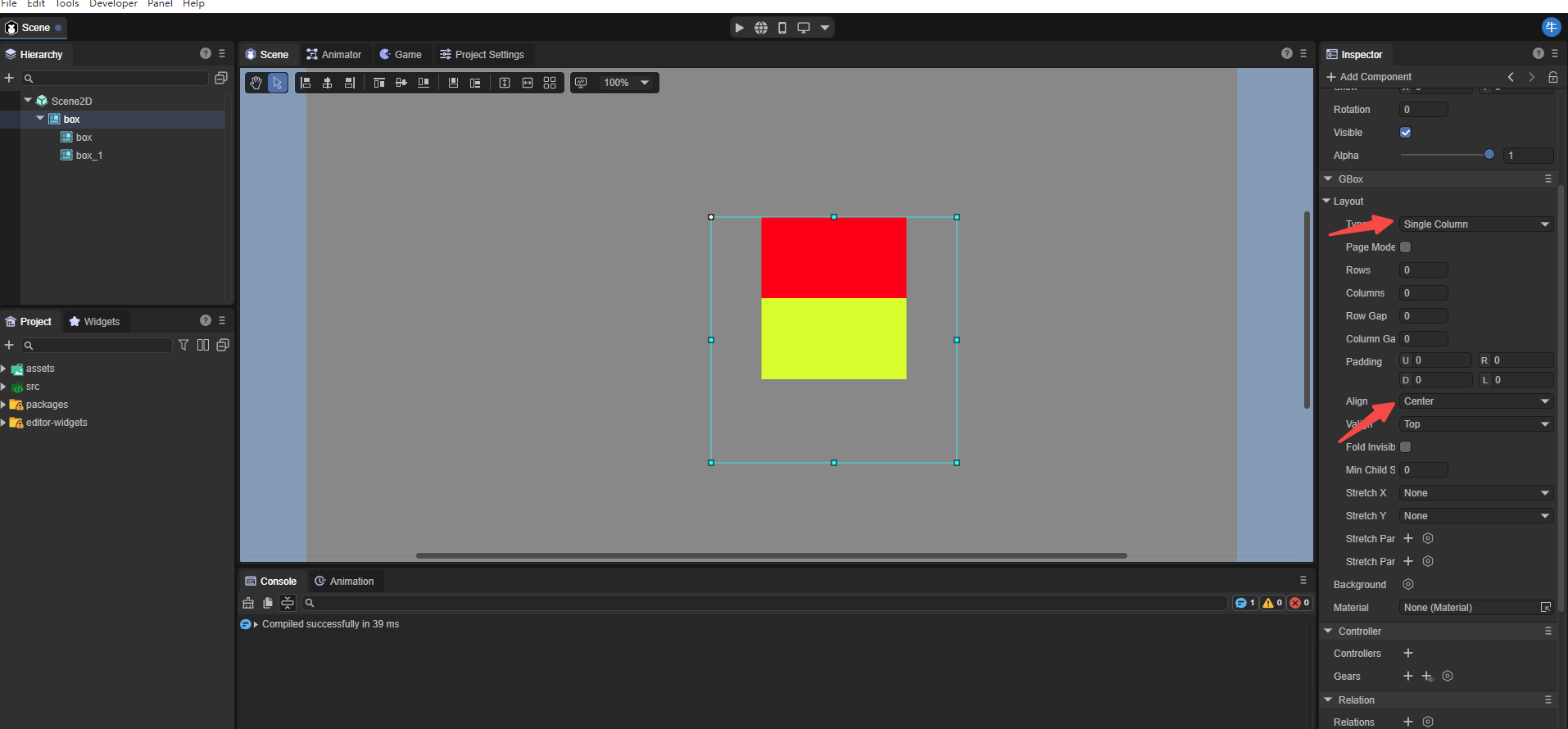
Task: Open the Project Settings tab
Action: coord(482,55)
